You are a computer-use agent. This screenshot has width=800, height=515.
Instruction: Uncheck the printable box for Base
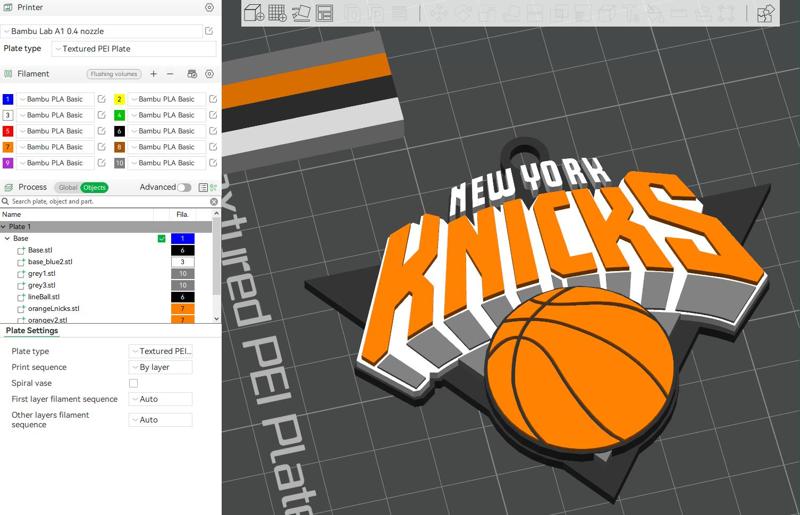click(x=162, y=238)
